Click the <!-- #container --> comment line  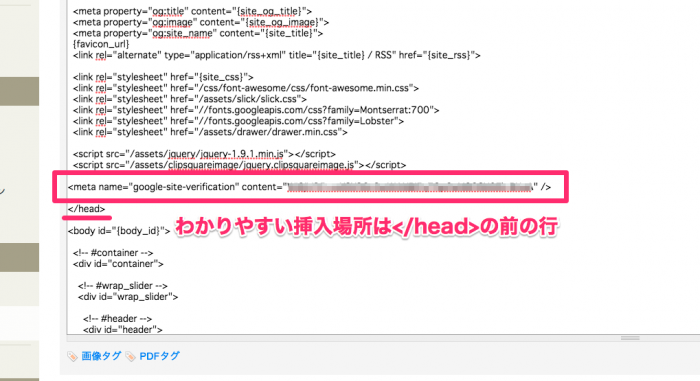click(113, 253)
